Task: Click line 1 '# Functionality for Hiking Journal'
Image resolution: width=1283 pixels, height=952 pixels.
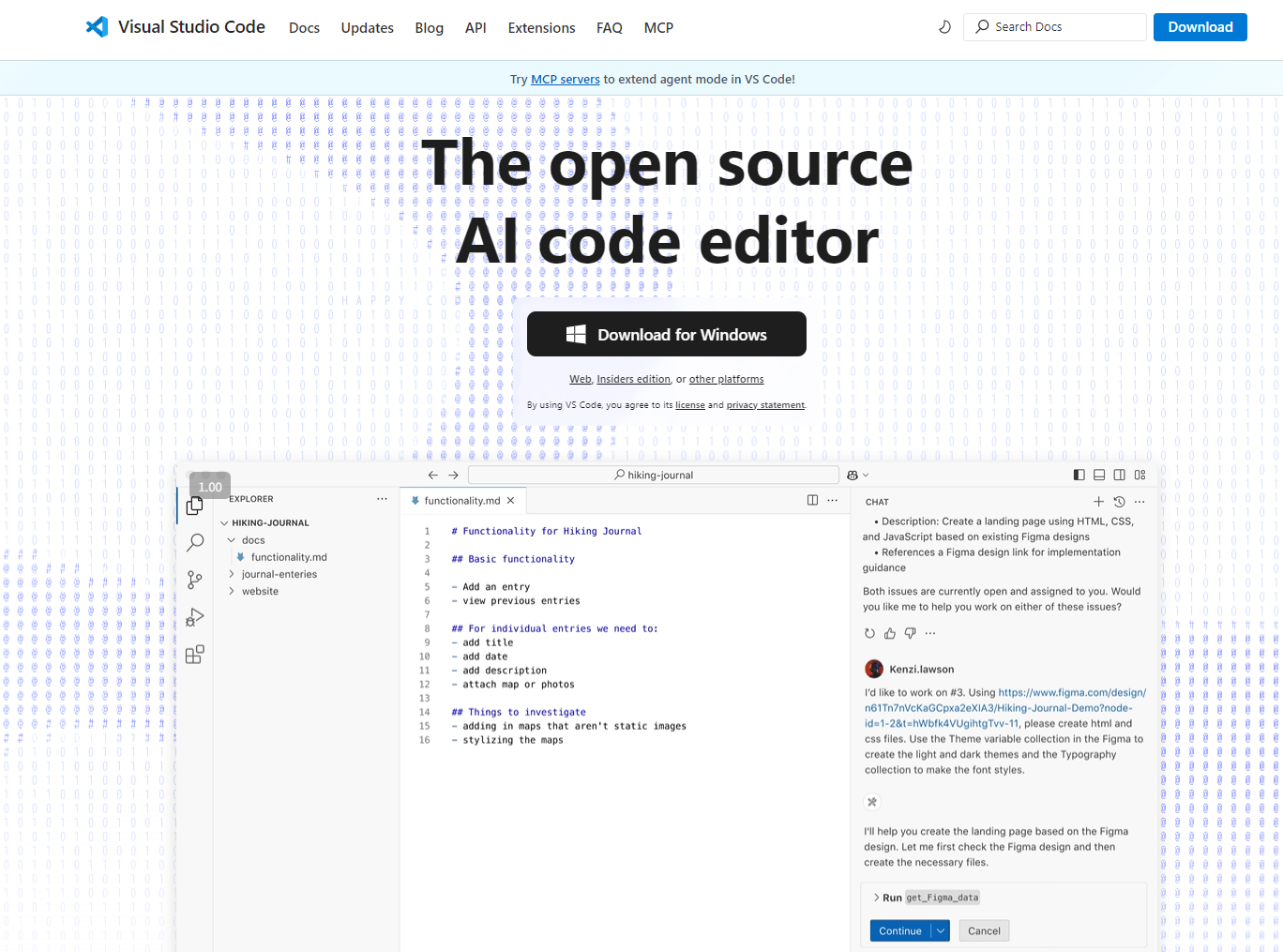Action: pyautogui.click(x=546, y=531)
